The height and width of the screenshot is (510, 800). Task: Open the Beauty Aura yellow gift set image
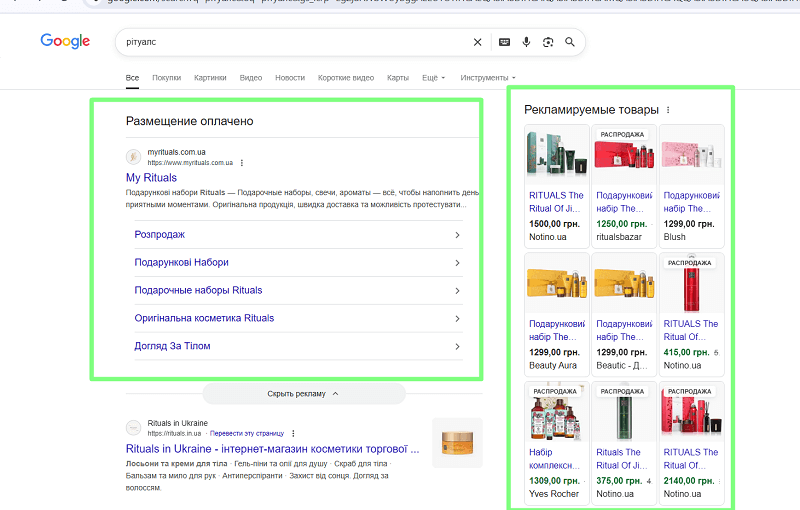(557, 284)
